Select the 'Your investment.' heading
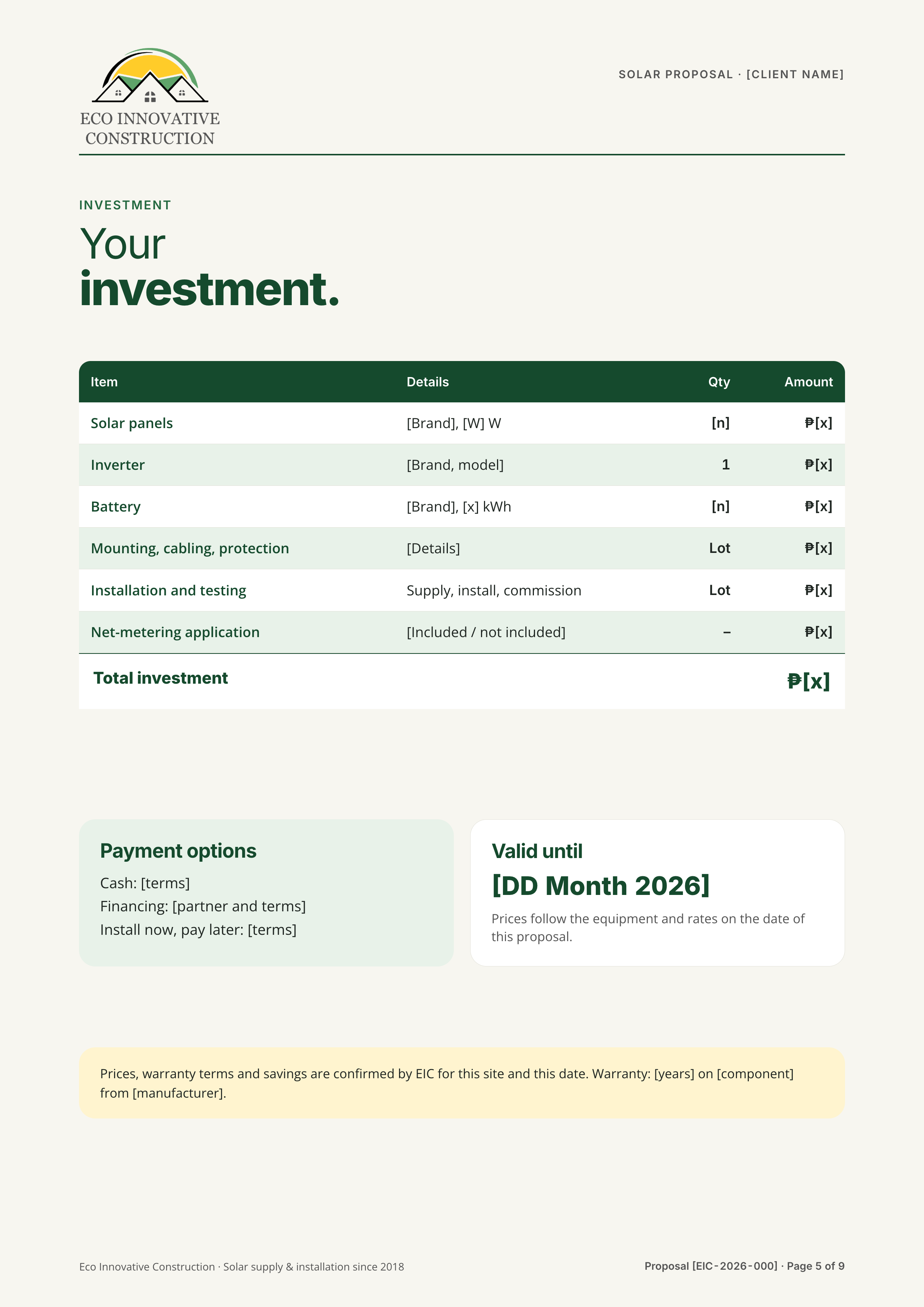This screenshot has height=1307, width=924. 209,266
